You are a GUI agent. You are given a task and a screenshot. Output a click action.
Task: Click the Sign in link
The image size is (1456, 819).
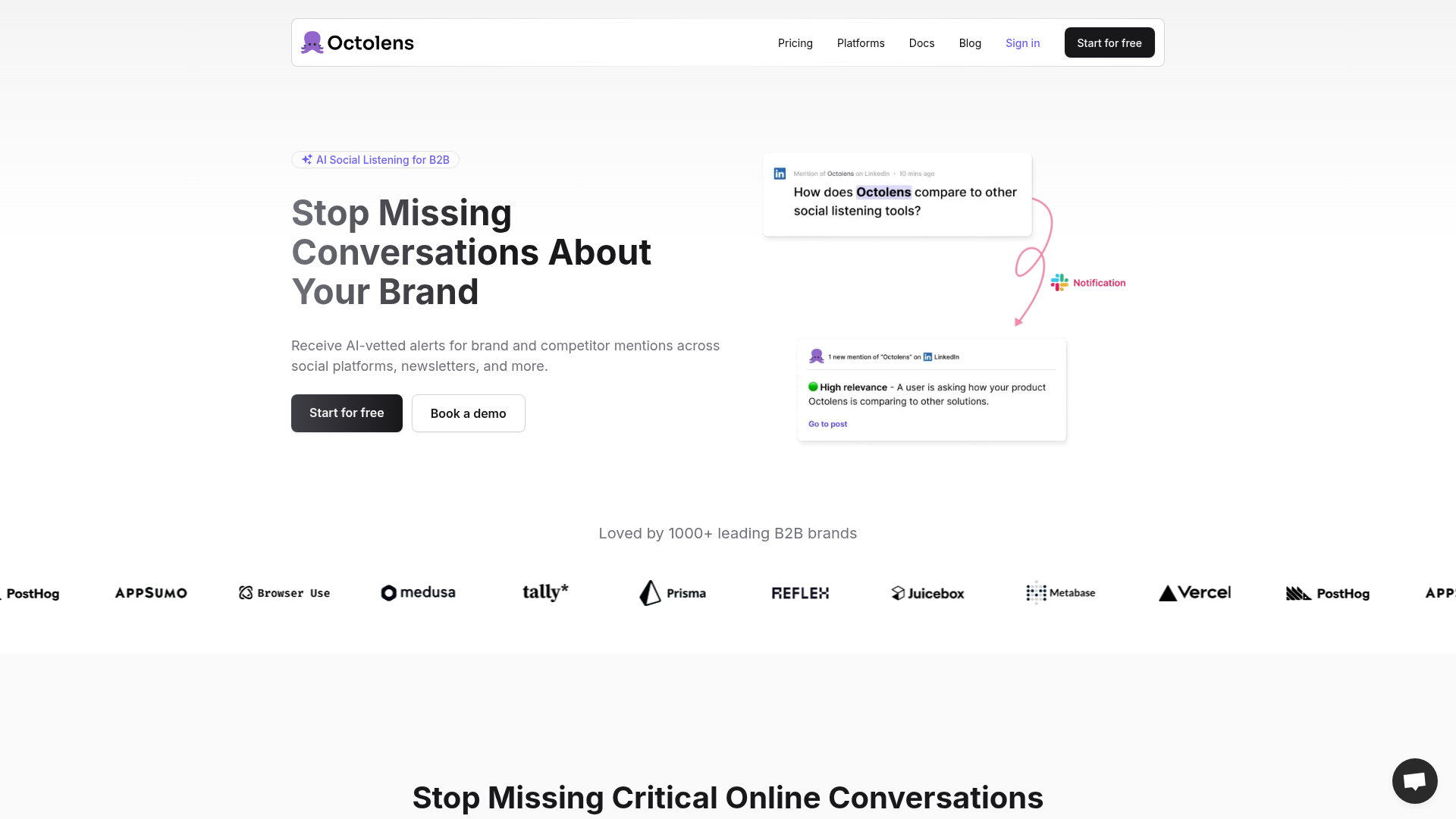(x=1022, y=43)
